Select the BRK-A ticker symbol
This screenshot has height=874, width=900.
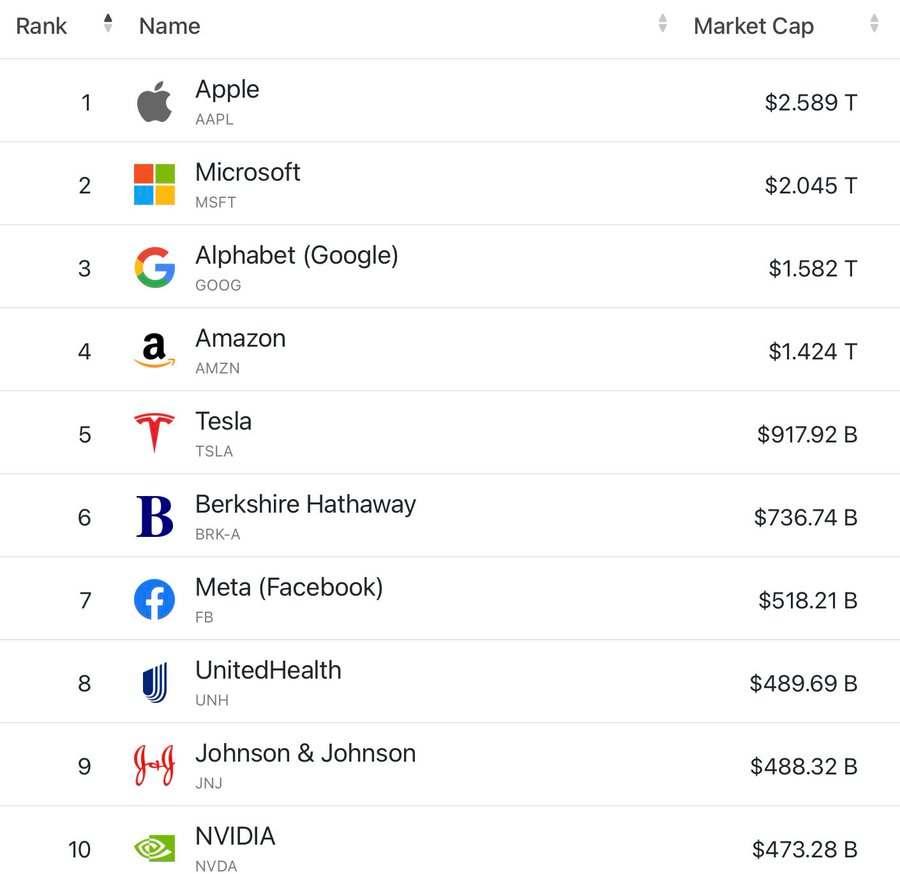218,534
